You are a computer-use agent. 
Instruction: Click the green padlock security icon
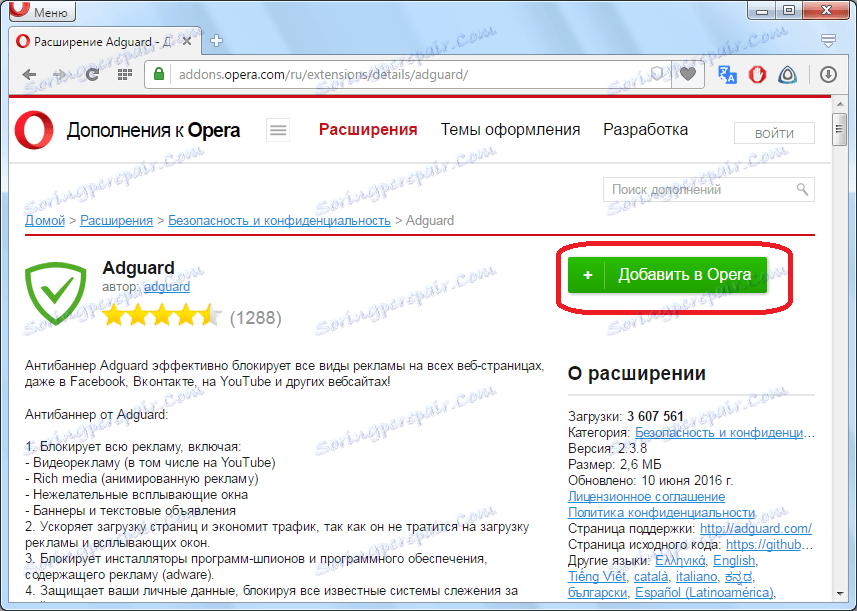159,74
